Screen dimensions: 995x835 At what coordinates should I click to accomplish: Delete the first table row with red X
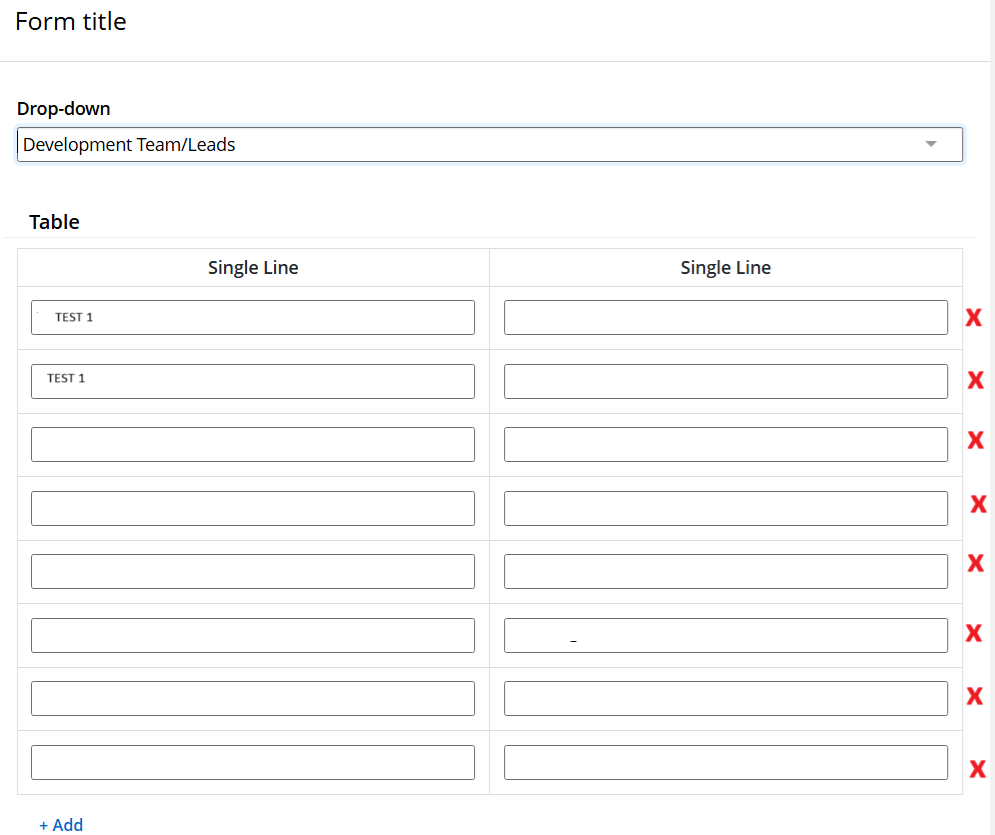click(973, 318)
